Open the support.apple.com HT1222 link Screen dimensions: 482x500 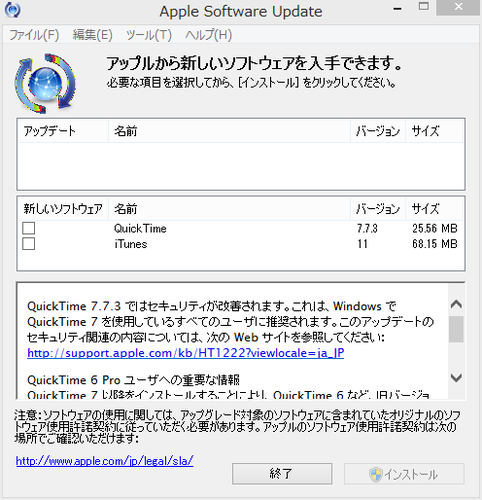point(186,353)
